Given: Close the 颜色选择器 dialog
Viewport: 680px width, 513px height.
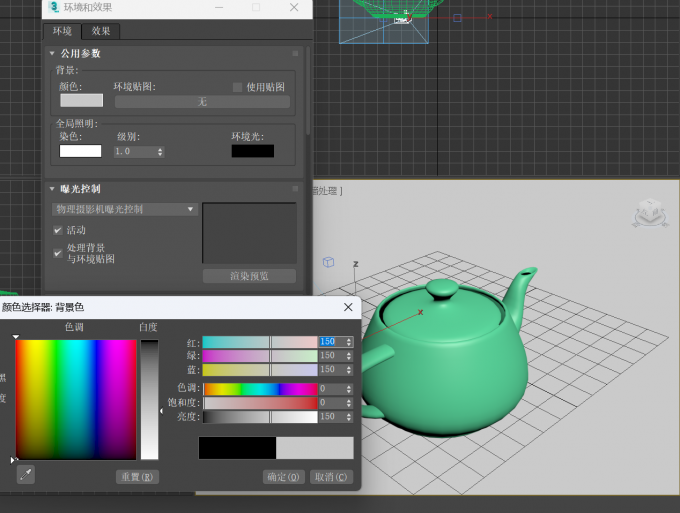Looking at the screenshot, I should 348,307.
